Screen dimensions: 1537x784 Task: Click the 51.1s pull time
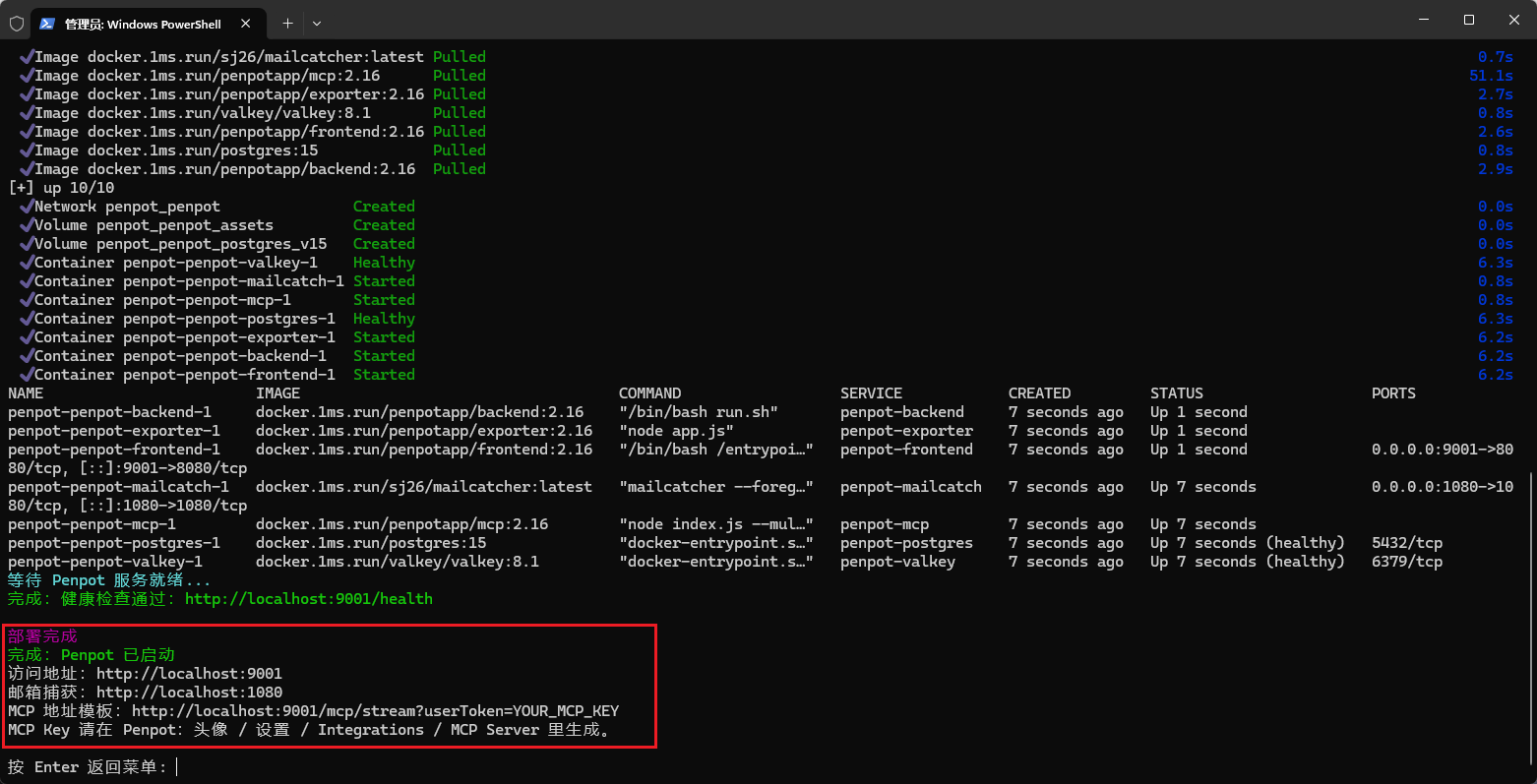(x=1492, y=76)
